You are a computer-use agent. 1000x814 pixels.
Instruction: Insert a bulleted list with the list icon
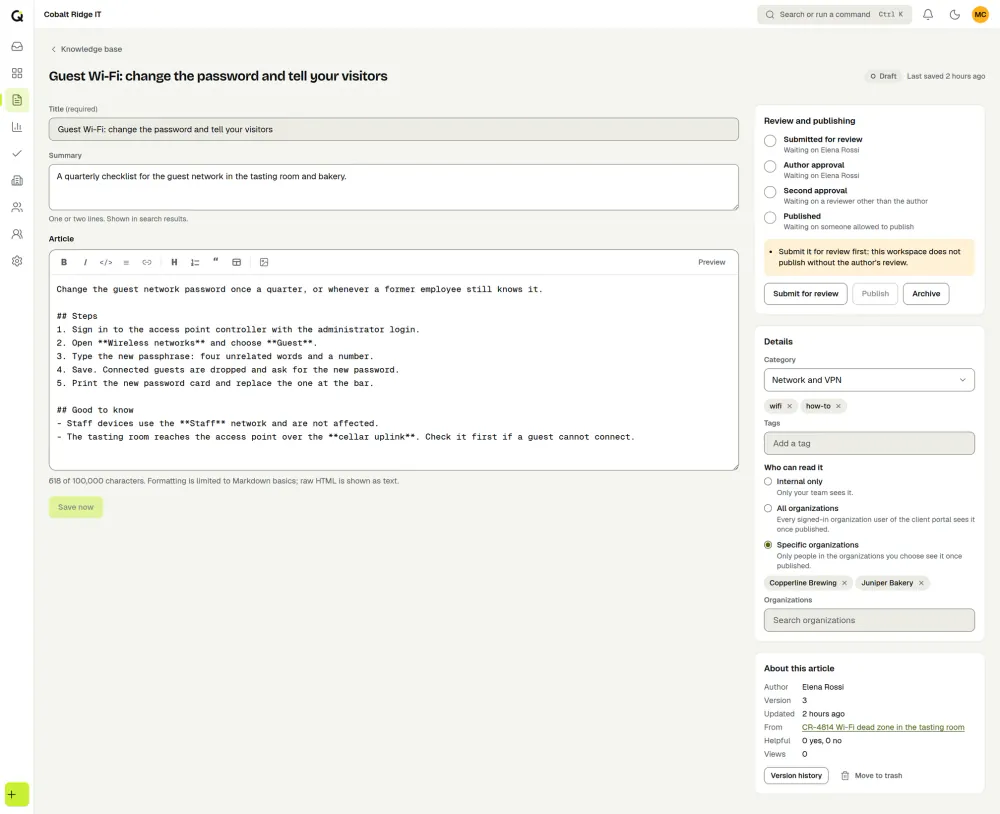(x=126, y=262)
